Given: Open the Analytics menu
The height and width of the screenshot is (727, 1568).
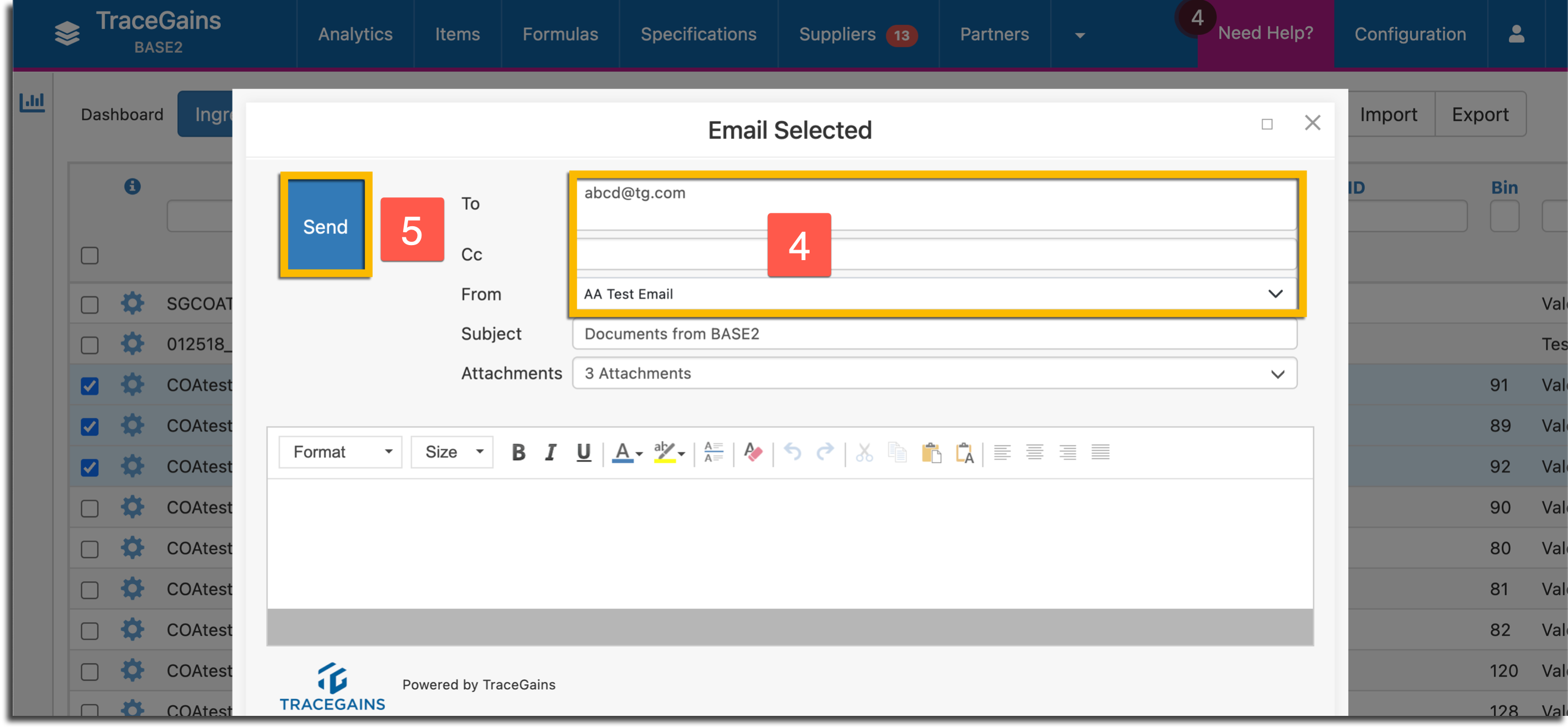Looking at the screenshot, I should pos(355,34).
